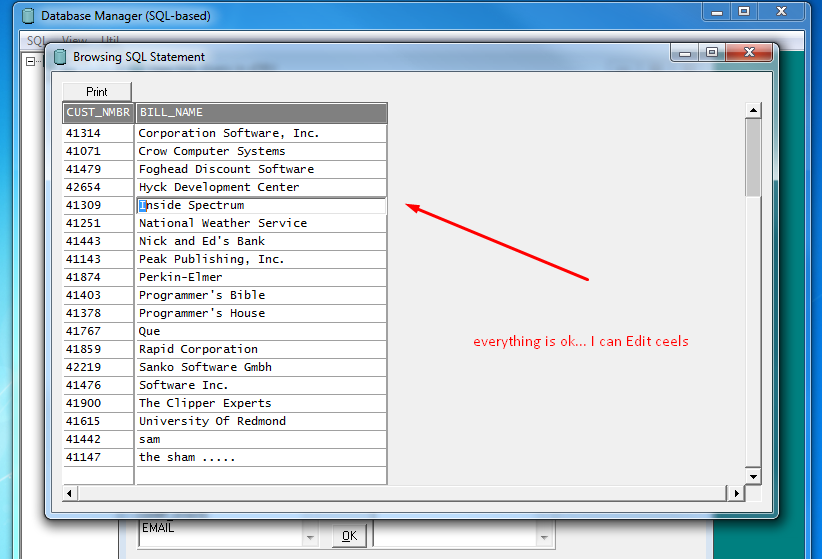
Task: Maximize the Browsing SQL Statement window
Action: point(712,53)
